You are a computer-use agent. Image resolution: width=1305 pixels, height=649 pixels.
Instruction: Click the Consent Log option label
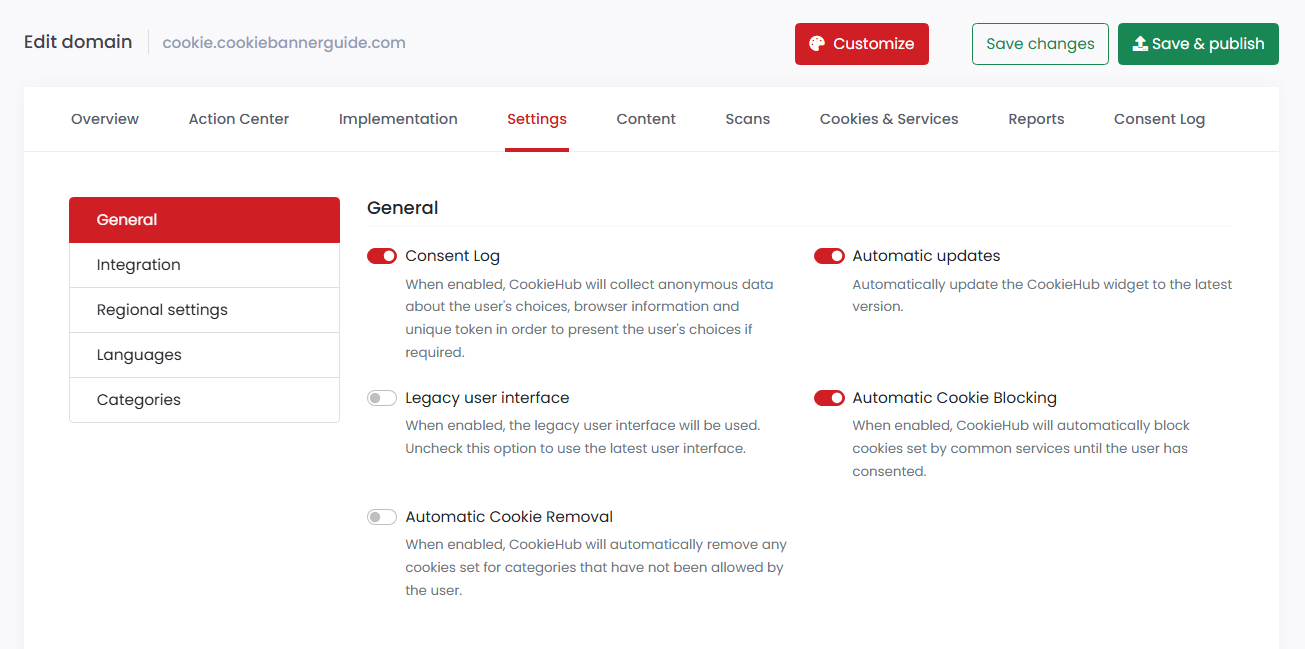coord(452,256)
